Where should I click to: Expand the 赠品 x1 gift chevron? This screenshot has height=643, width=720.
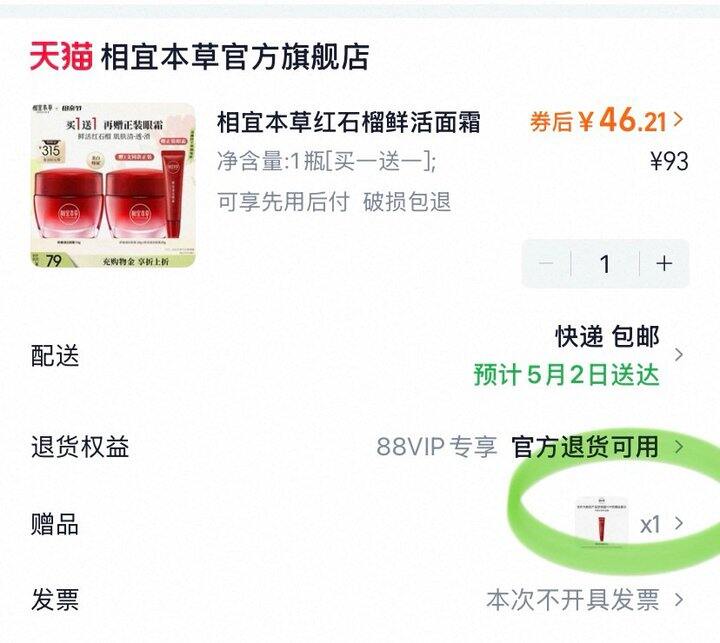click(x=679, y=523)
